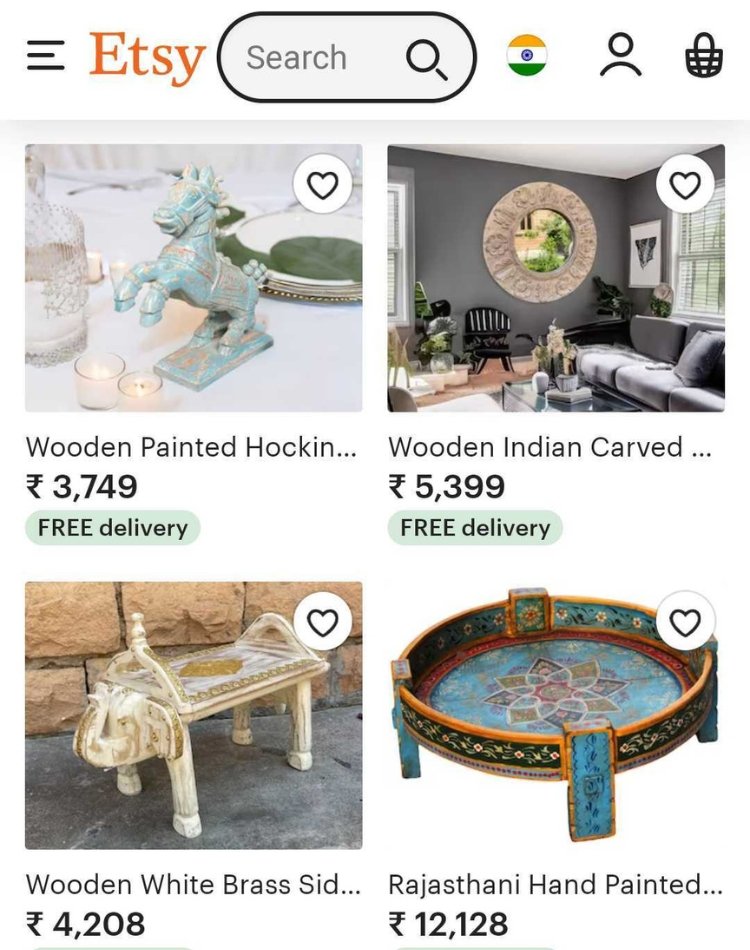Open the elephant table product image

pos(194,716)
